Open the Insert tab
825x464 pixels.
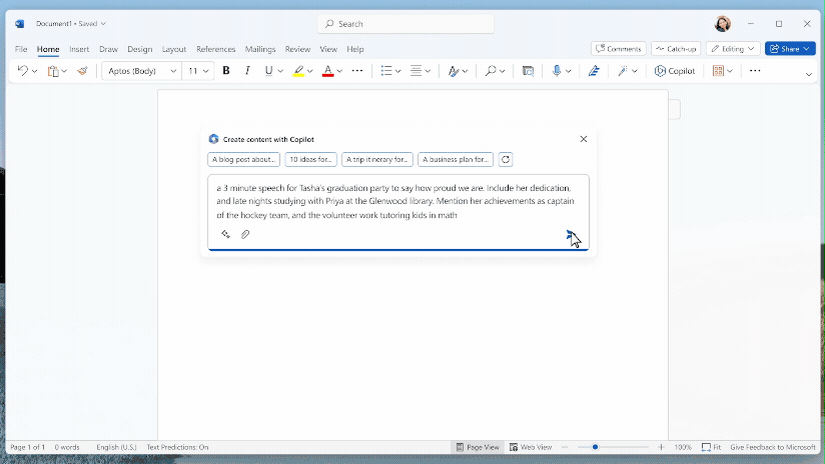[79, 49]
